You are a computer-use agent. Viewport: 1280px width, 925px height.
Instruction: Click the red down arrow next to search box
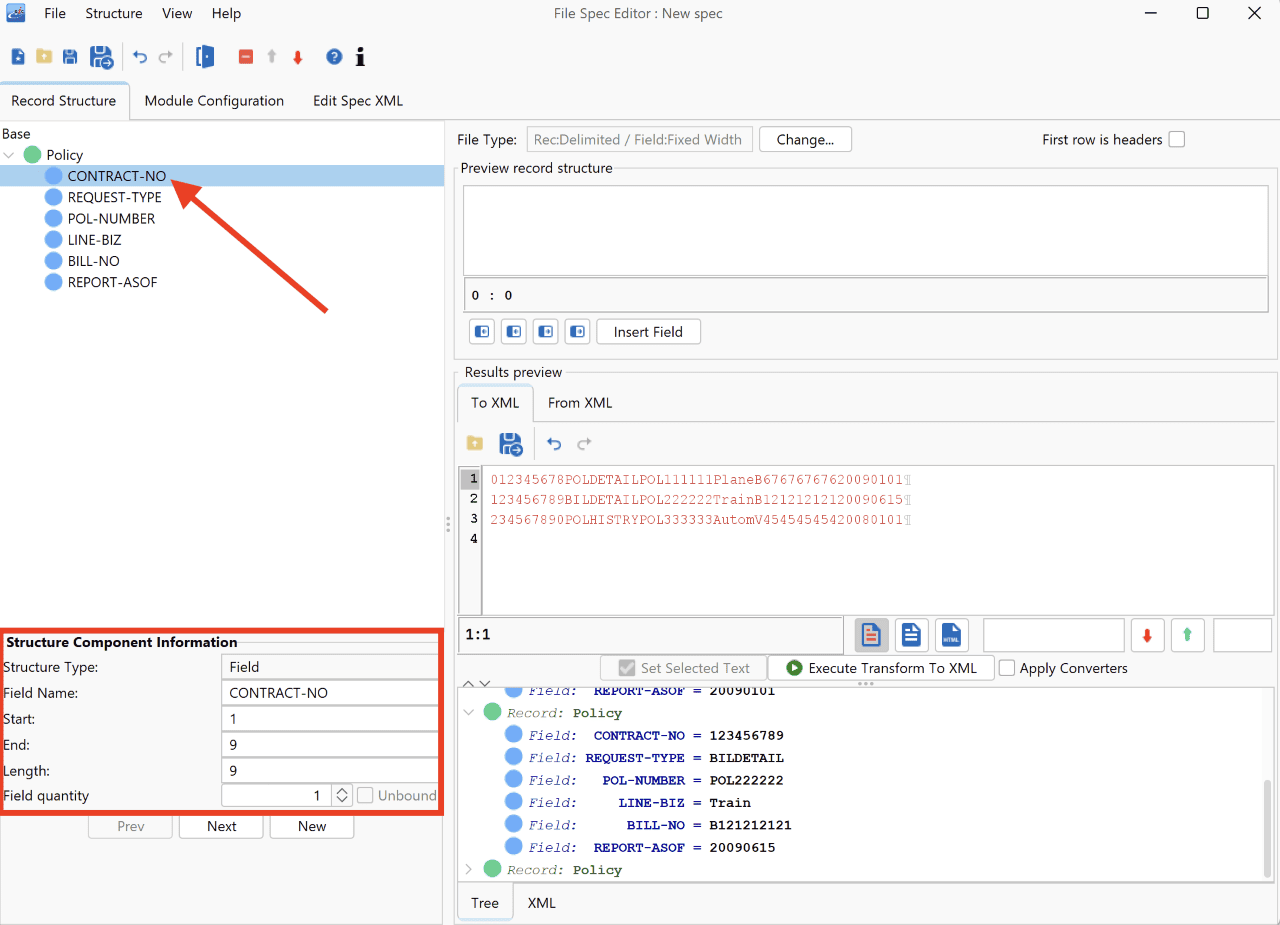pos(1147,635)
